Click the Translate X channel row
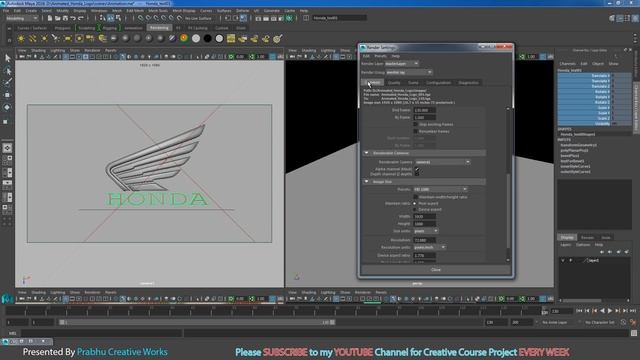The height and width of the screenshot is (360, 640). (594, 76)
